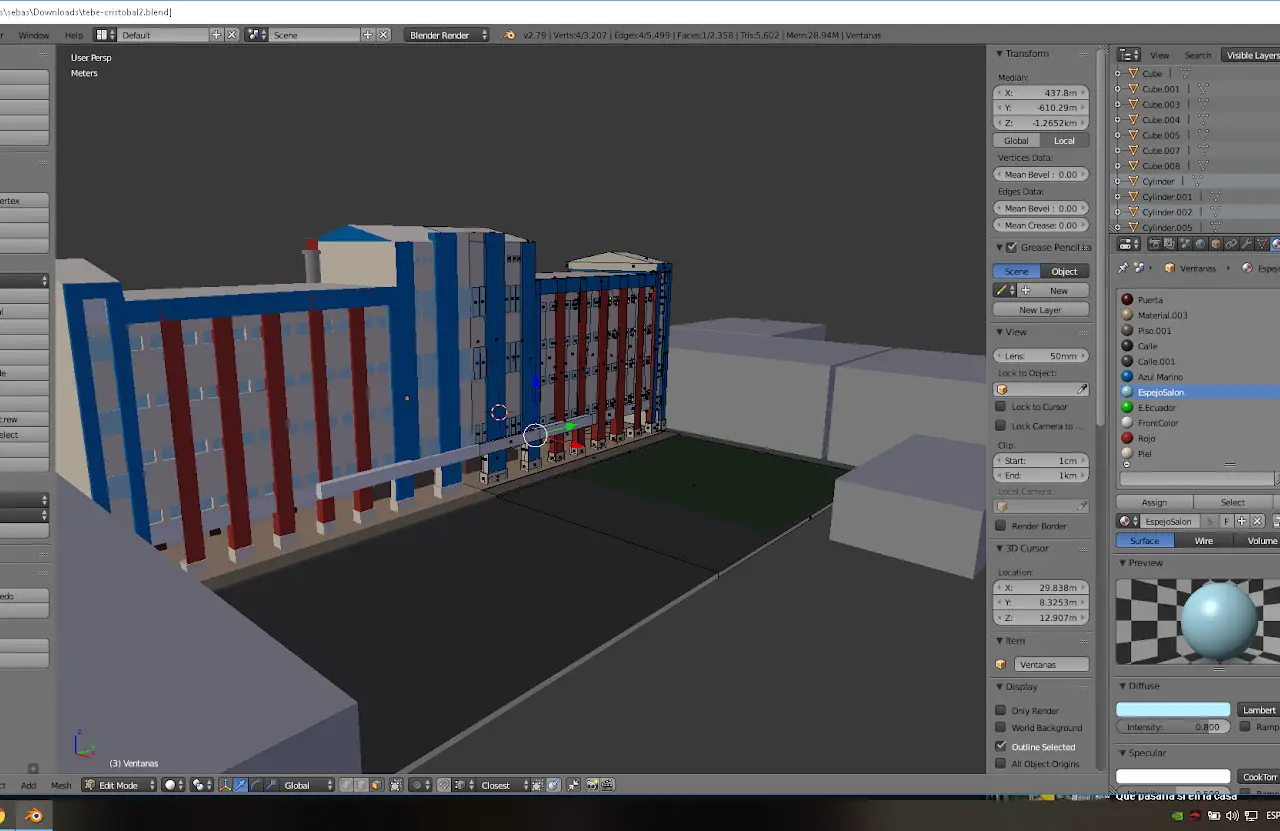The width and height of the screenshot is (1280, 831).
Task: Click the mesh data icon beside Cube.003
Action: coord(1203,104)
